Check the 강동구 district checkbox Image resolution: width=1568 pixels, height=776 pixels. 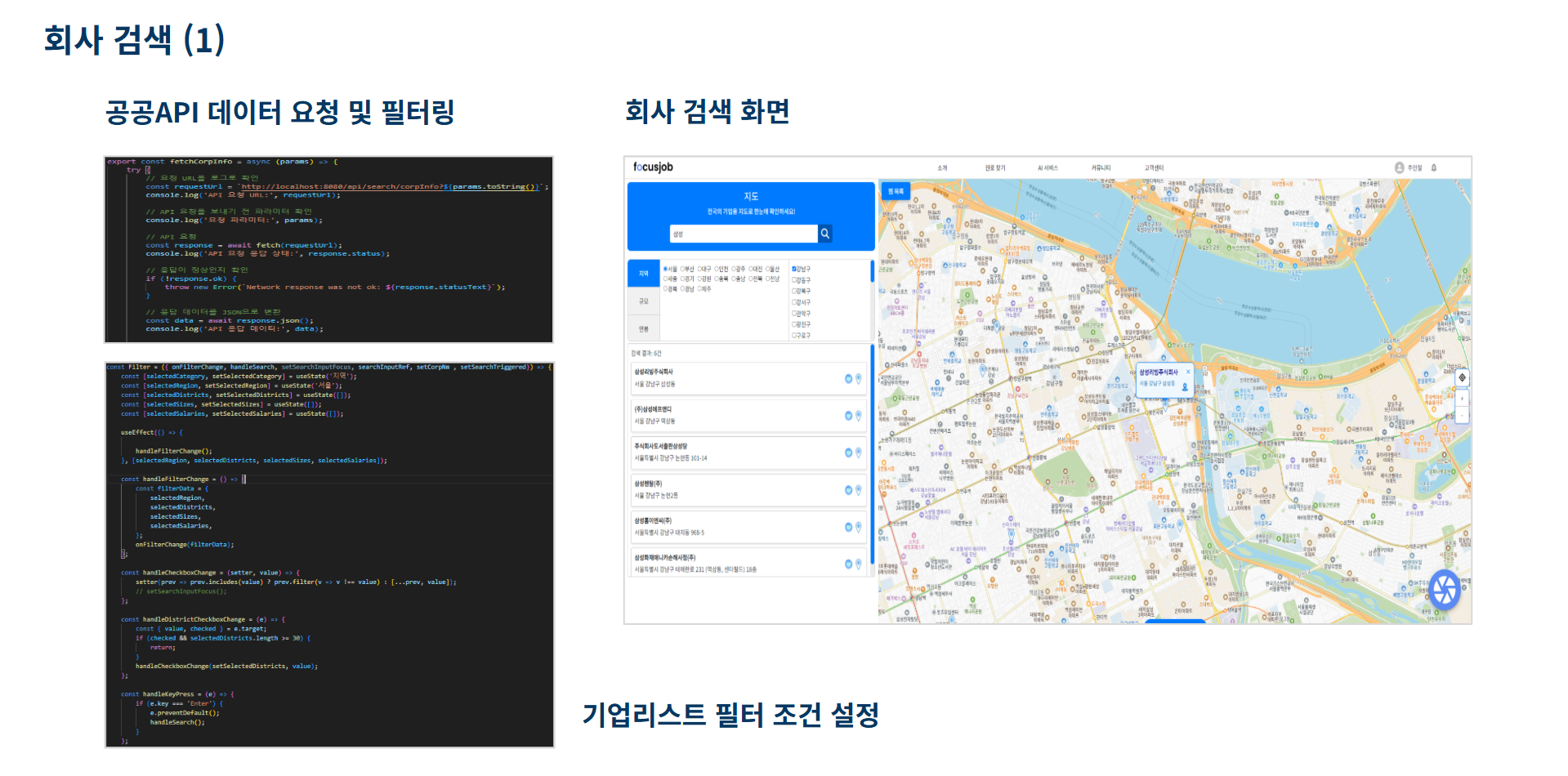click(793, 280)
